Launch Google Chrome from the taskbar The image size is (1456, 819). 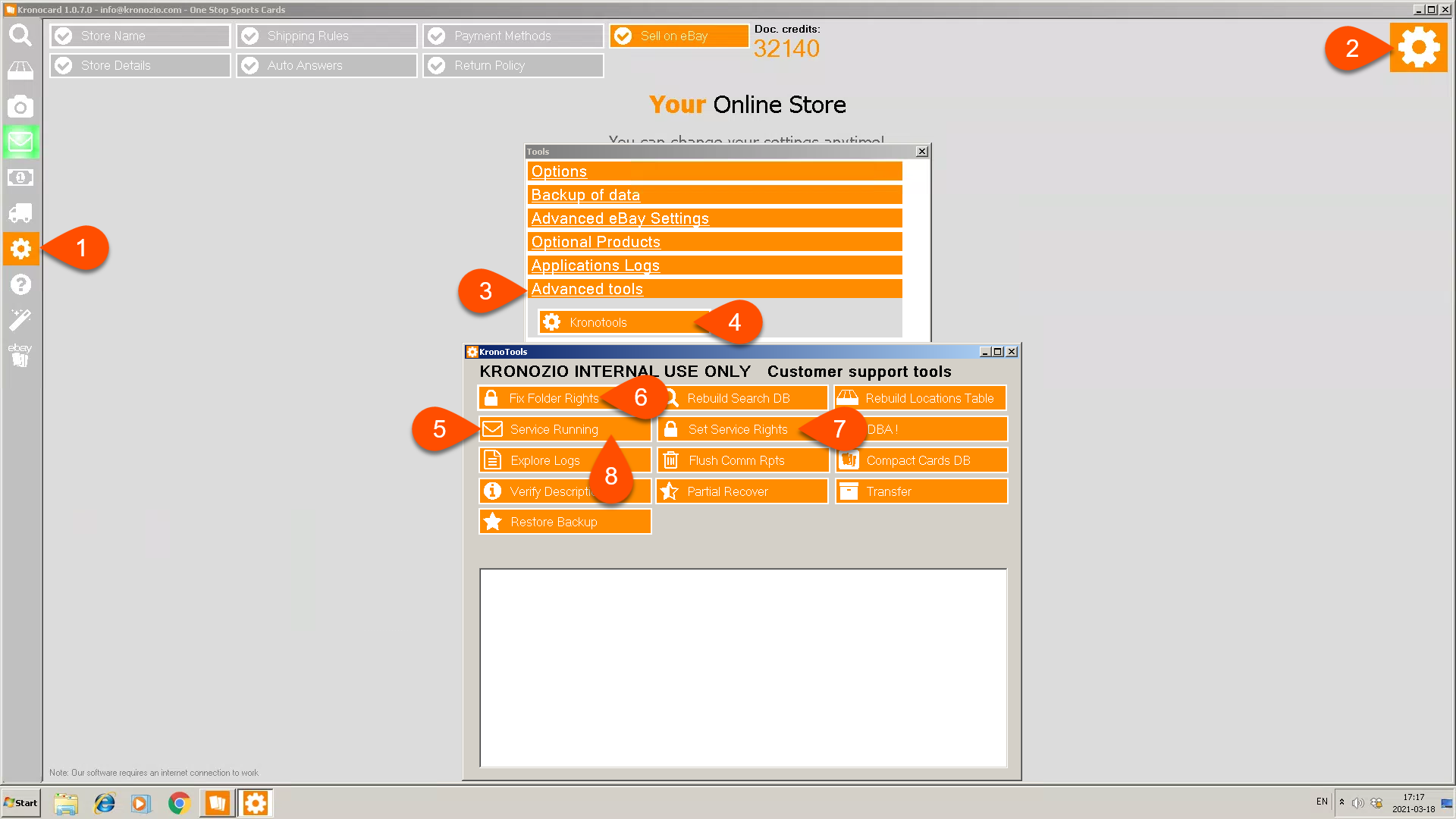point(179,803)
